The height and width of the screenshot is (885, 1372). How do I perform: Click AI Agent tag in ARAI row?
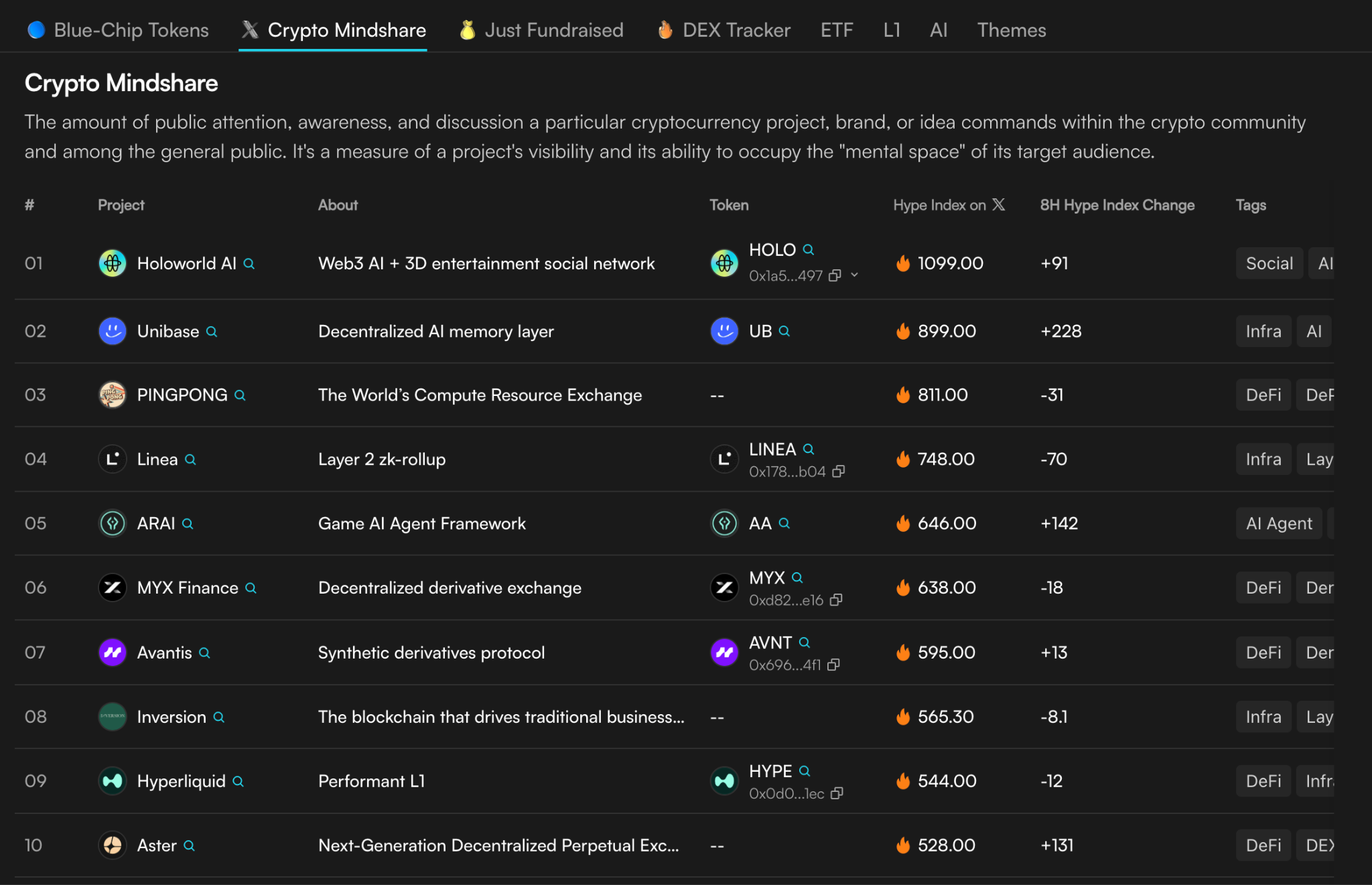point(1278,524)
